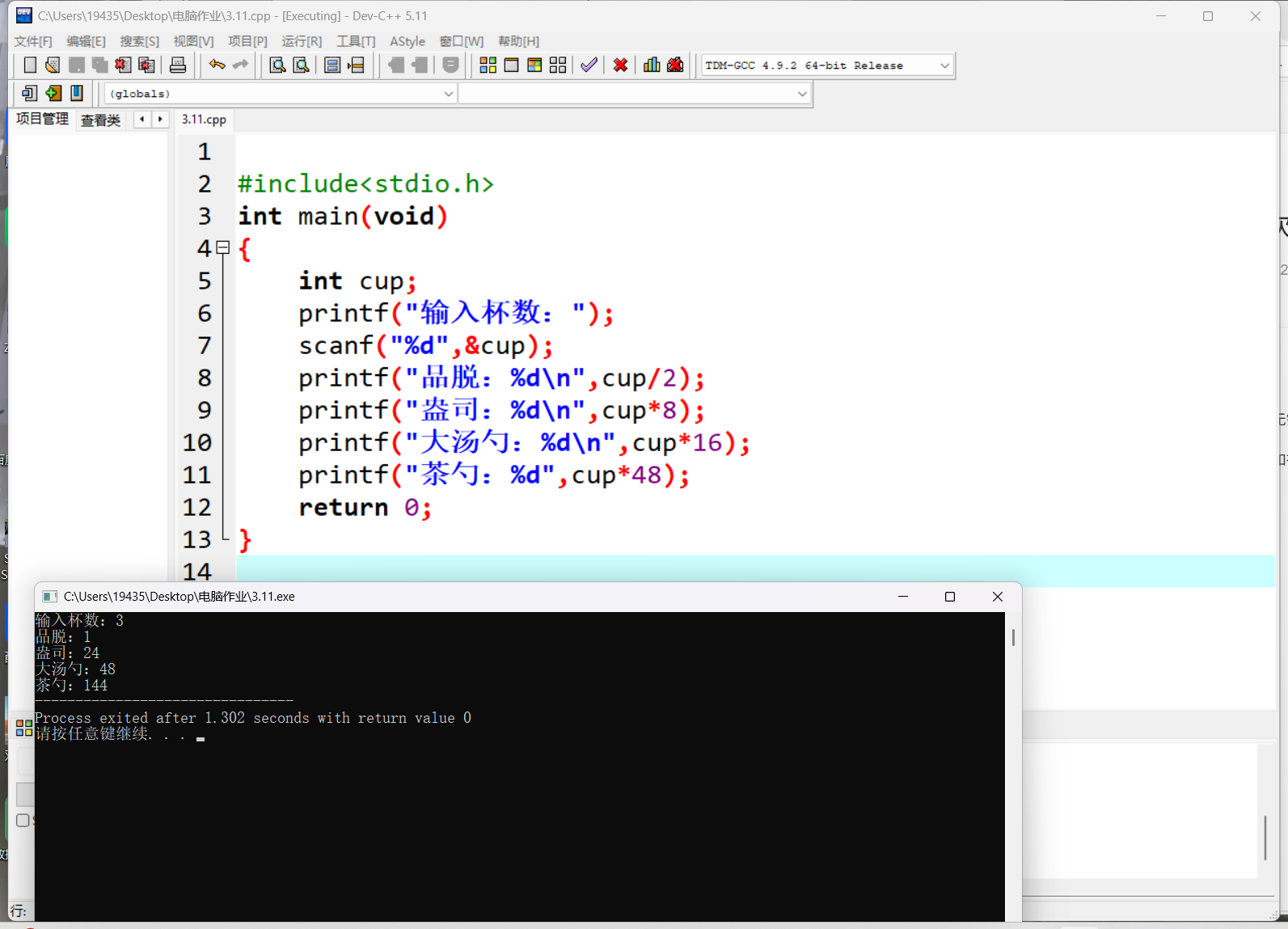Image resolution: width=1288 pixels, height=929 pixels.
Task: Click the Goto Function toolbar icon
Action: click(332, 65)
